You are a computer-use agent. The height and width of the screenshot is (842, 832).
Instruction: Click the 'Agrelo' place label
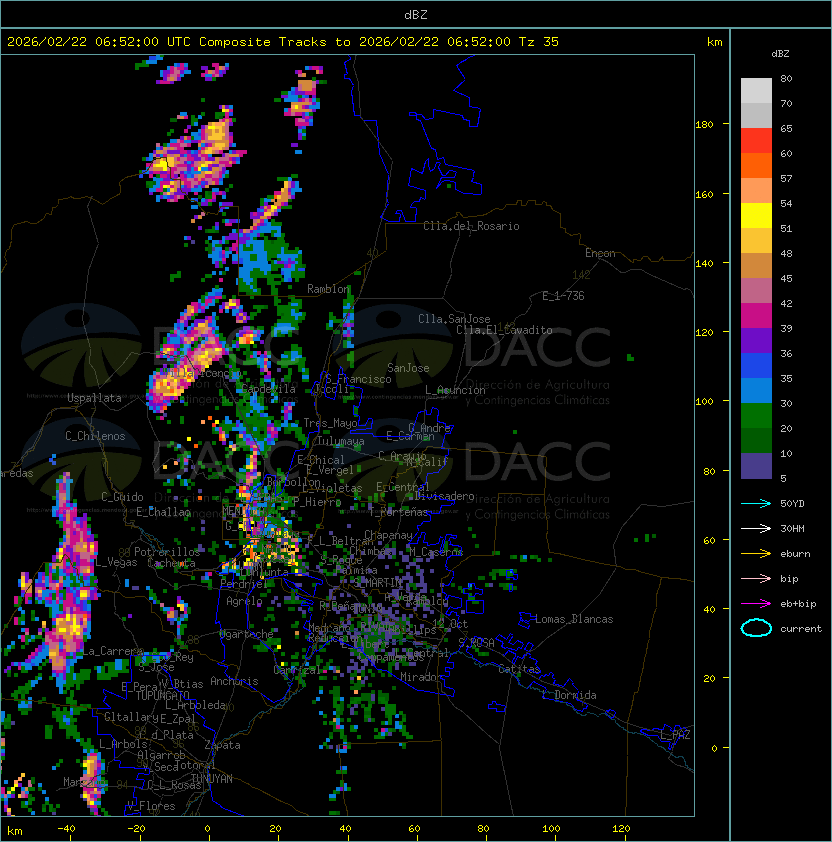[x=244, y=601]
